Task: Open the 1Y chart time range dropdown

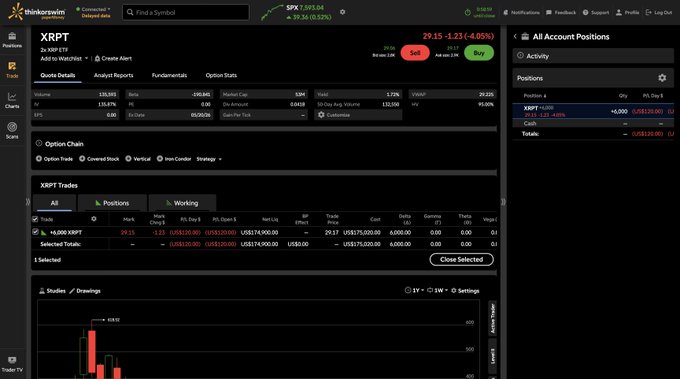Action: (414, 291)
